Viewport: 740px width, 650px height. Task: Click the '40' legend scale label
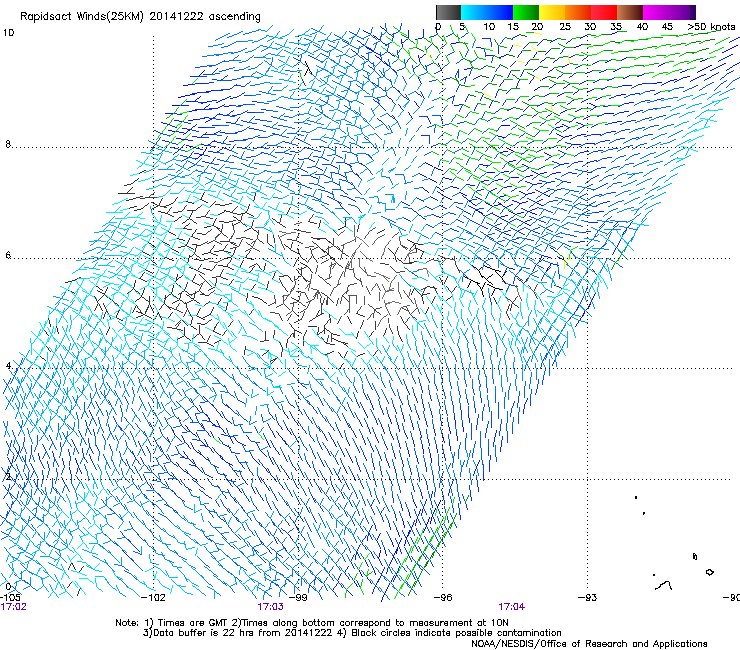tap(642, 27)
